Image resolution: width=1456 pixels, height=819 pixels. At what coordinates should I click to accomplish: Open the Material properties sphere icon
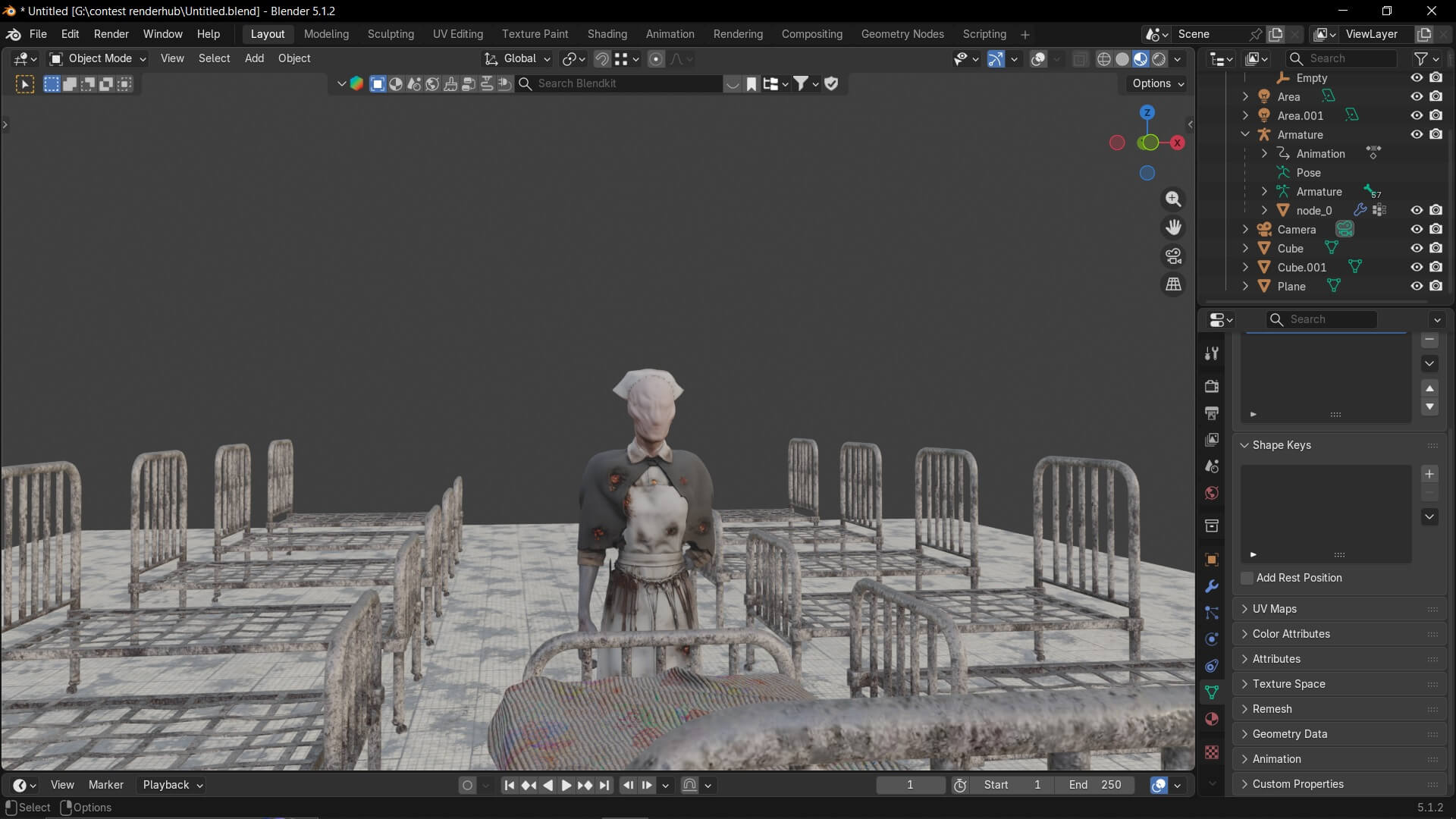1212,719
